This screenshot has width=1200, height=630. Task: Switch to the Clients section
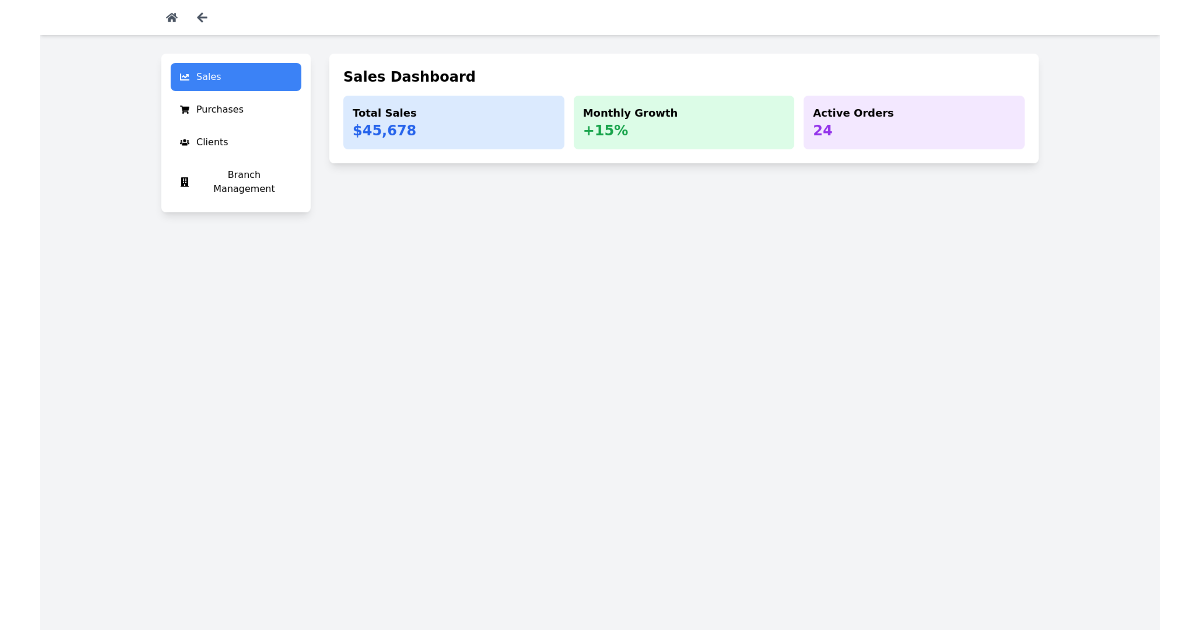(211, 141)
